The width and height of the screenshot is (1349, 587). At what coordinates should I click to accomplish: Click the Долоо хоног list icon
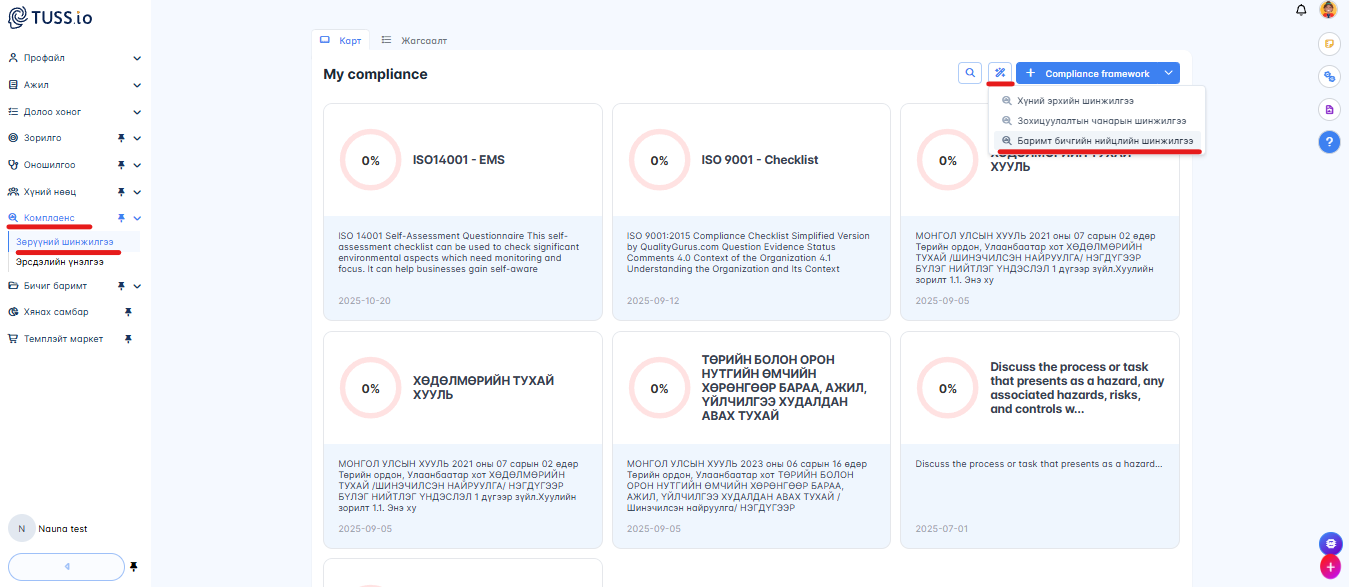tap(13, 112)
